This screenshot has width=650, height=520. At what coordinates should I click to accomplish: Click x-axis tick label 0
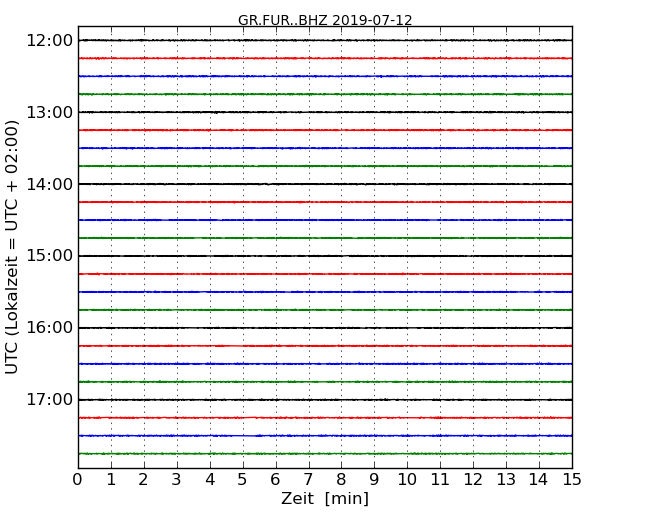[78, 480]
